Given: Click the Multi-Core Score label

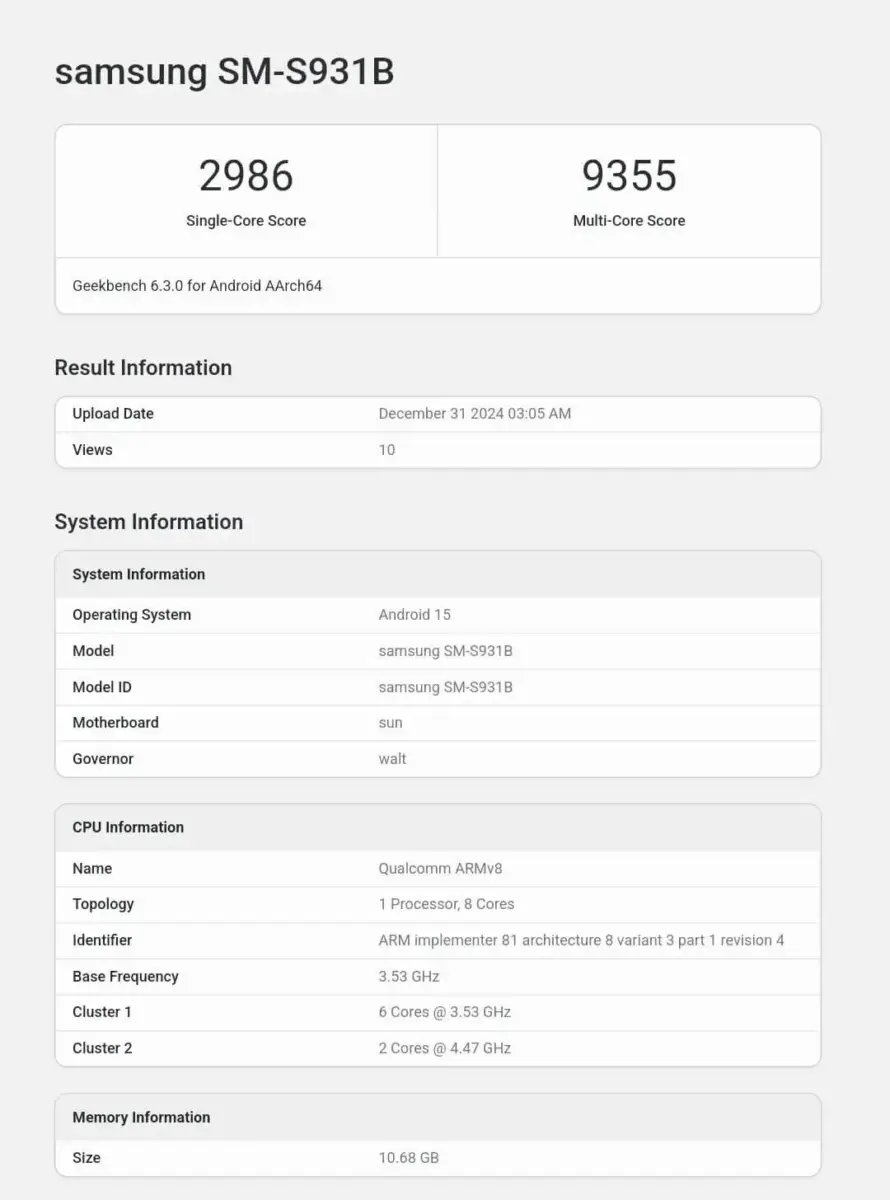Looking at the screenshot, I should click(629, 221).
